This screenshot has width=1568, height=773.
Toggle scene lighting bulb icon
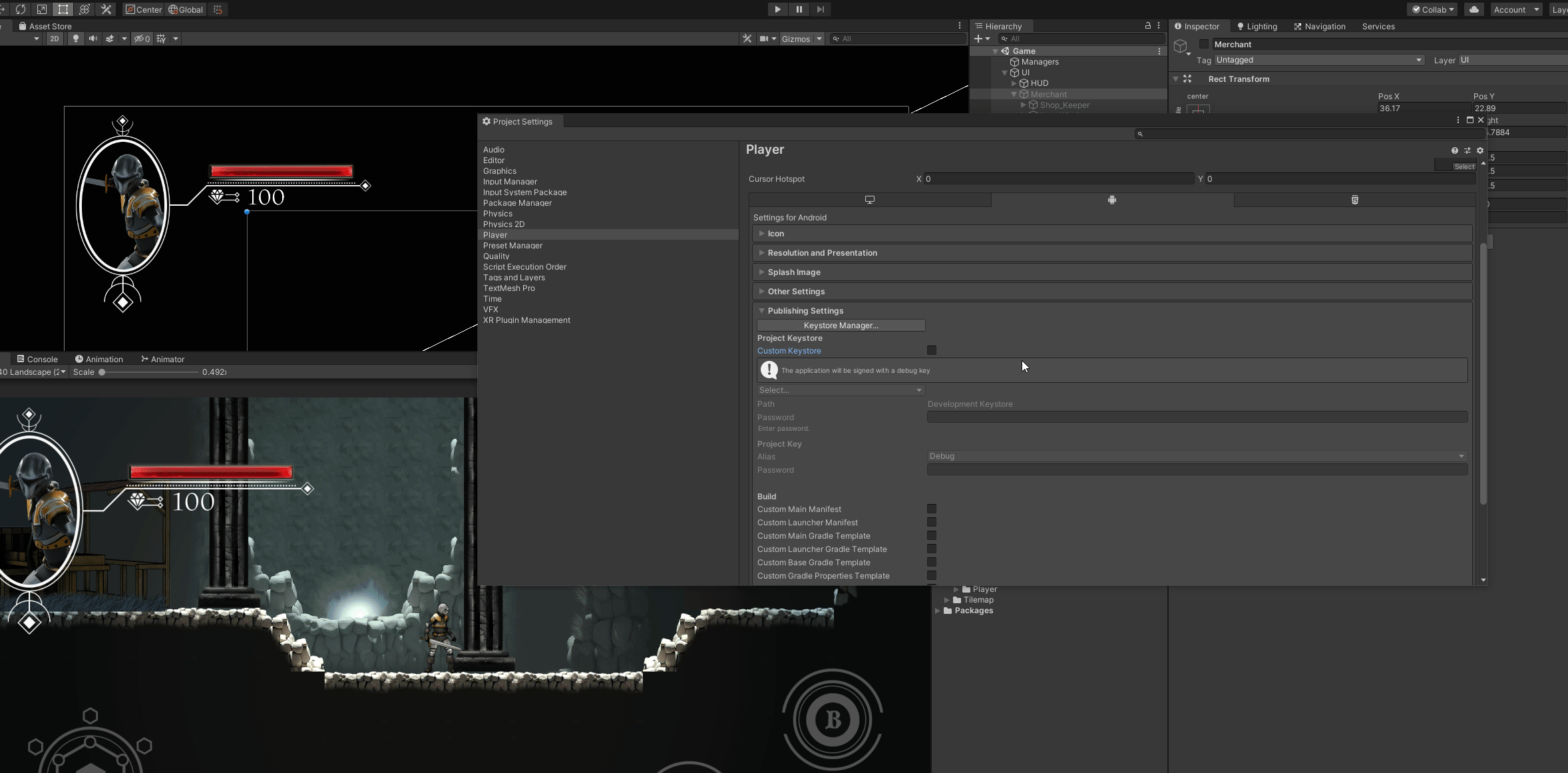click(x=76, y=39)
